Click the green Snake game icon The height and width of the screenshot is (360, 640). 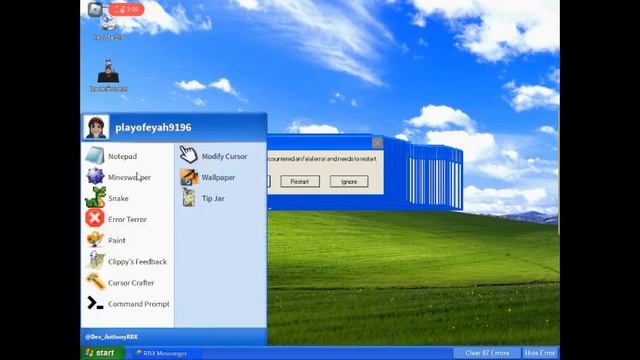[x=95, y=198]
